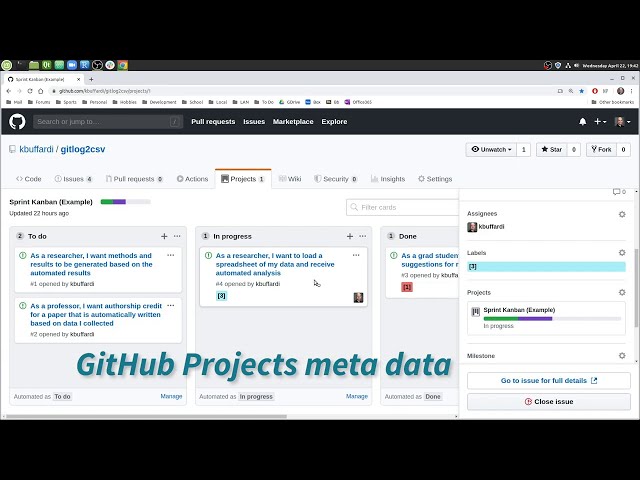
Task: Open kbuffardi owner link in repo title
Action: pyautogui.click(x=36, y=149)
